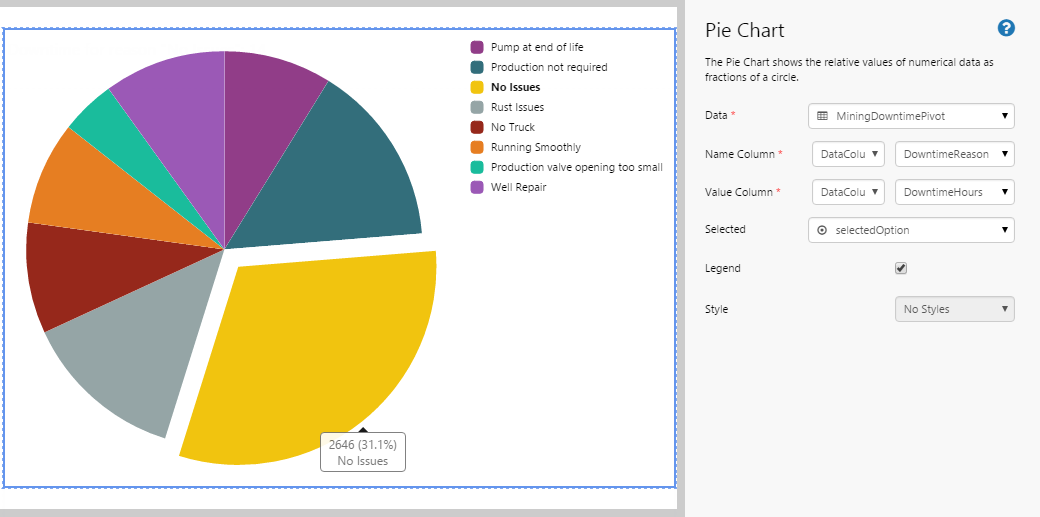Click the 'Production not required' legend label

(549, 67)
